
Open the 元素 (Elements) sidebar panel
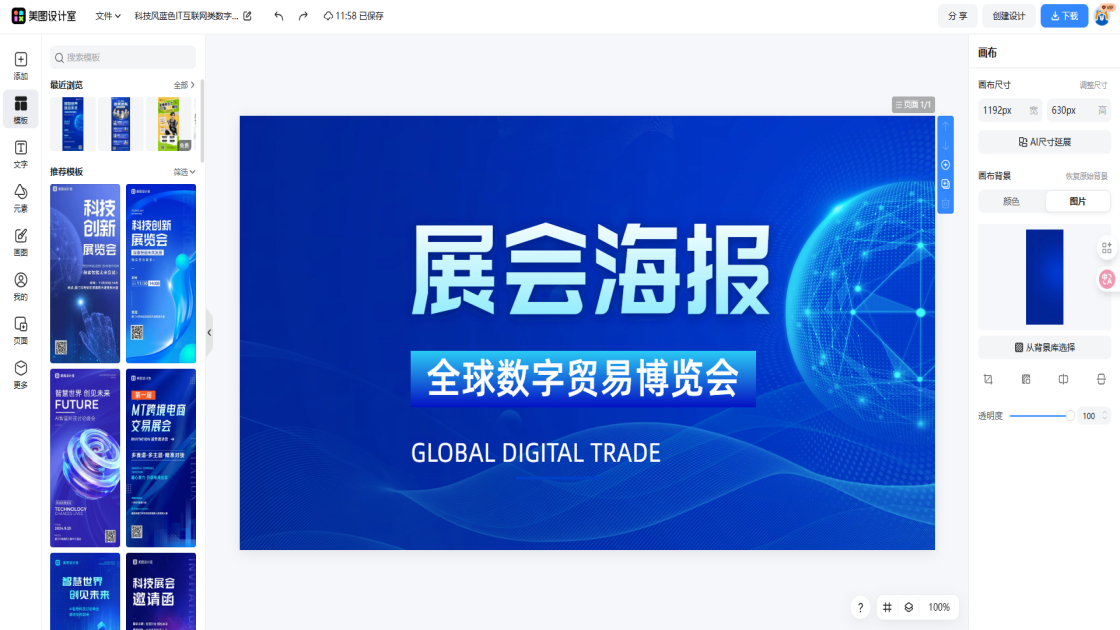[20, 197]
